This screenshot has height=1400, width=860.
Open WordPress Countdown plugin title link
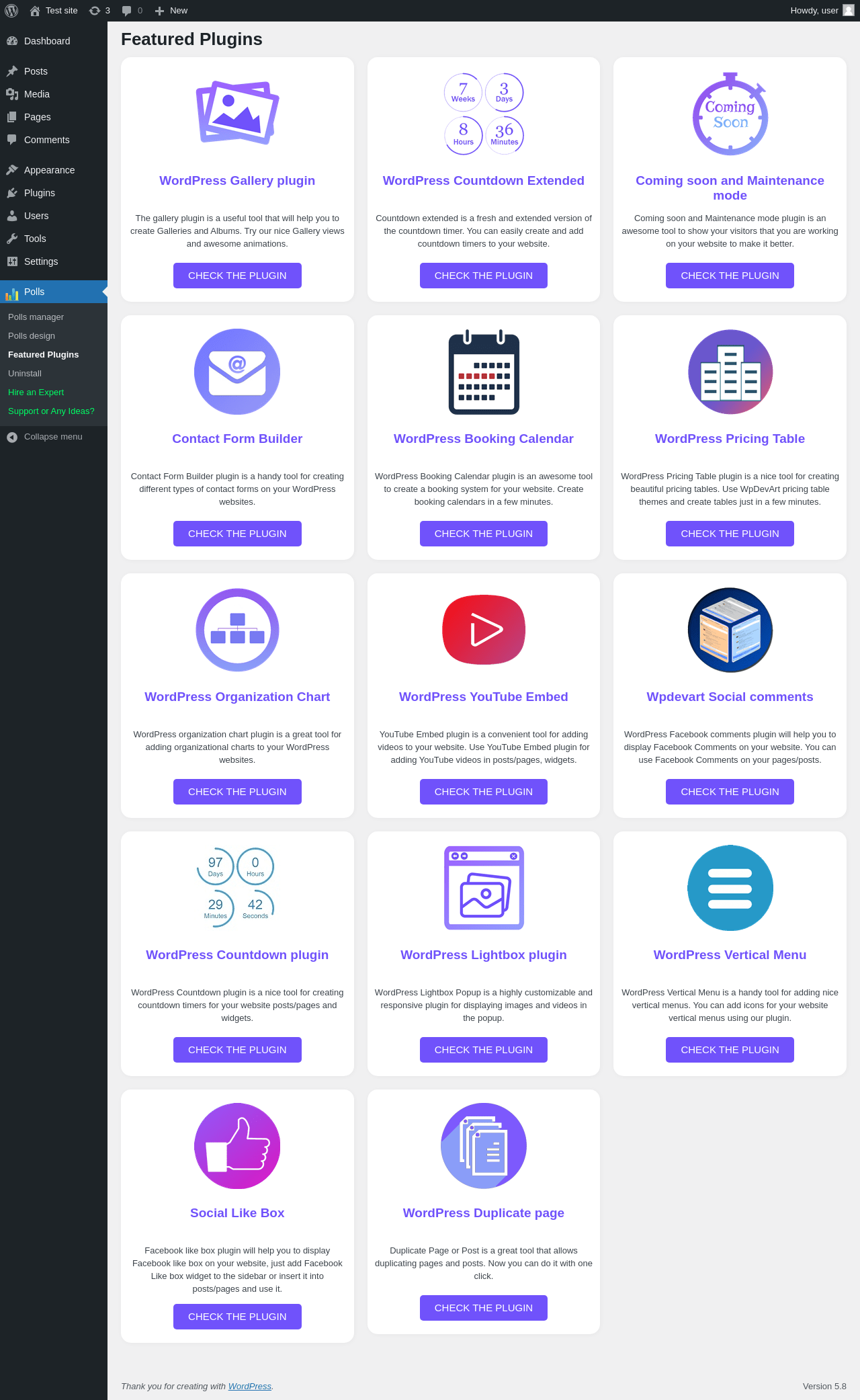237,955
